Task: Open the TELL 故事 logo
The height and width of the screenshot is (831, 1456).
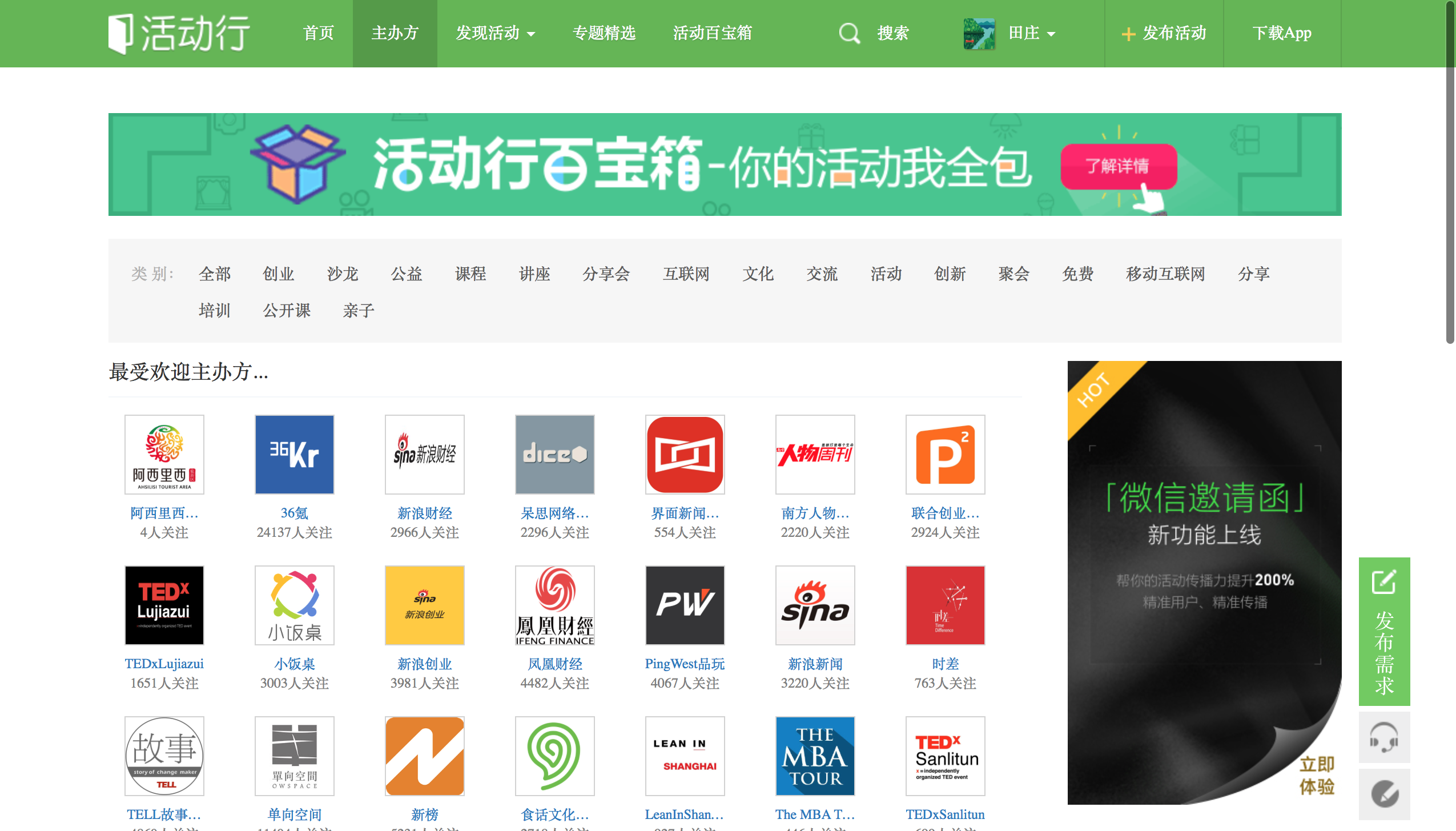Action: click(164, 756)
